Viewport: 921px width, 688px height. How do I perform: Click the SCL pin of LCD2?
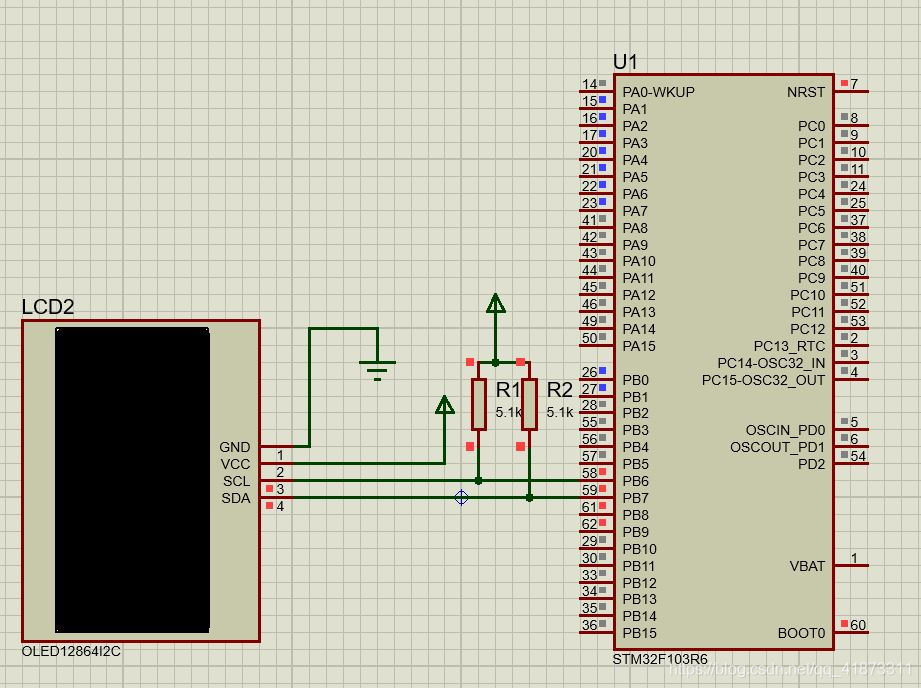235,481
